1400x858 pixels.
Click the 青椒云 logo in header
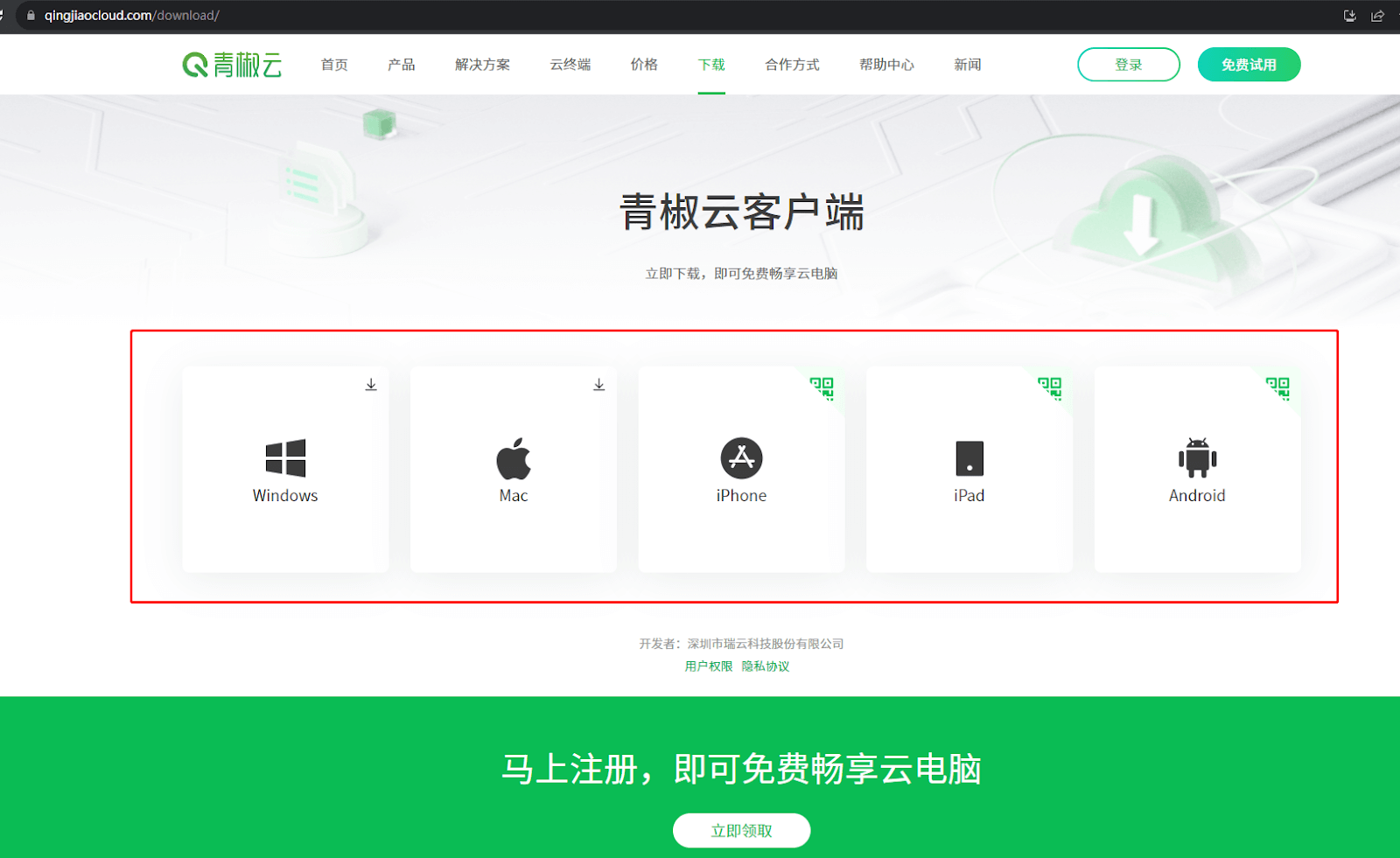pyautogui.click(x=232, y=65)
